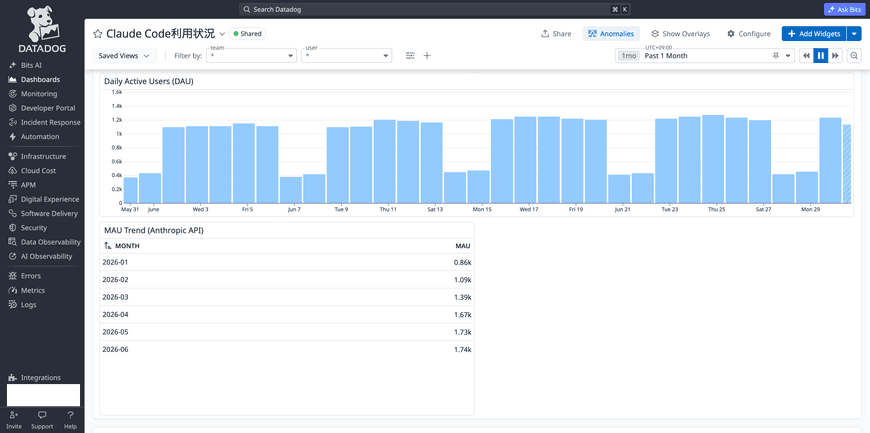Open filter settings sliders icon
Viewport: 870px width, 433px height.
tap(410, 56)
